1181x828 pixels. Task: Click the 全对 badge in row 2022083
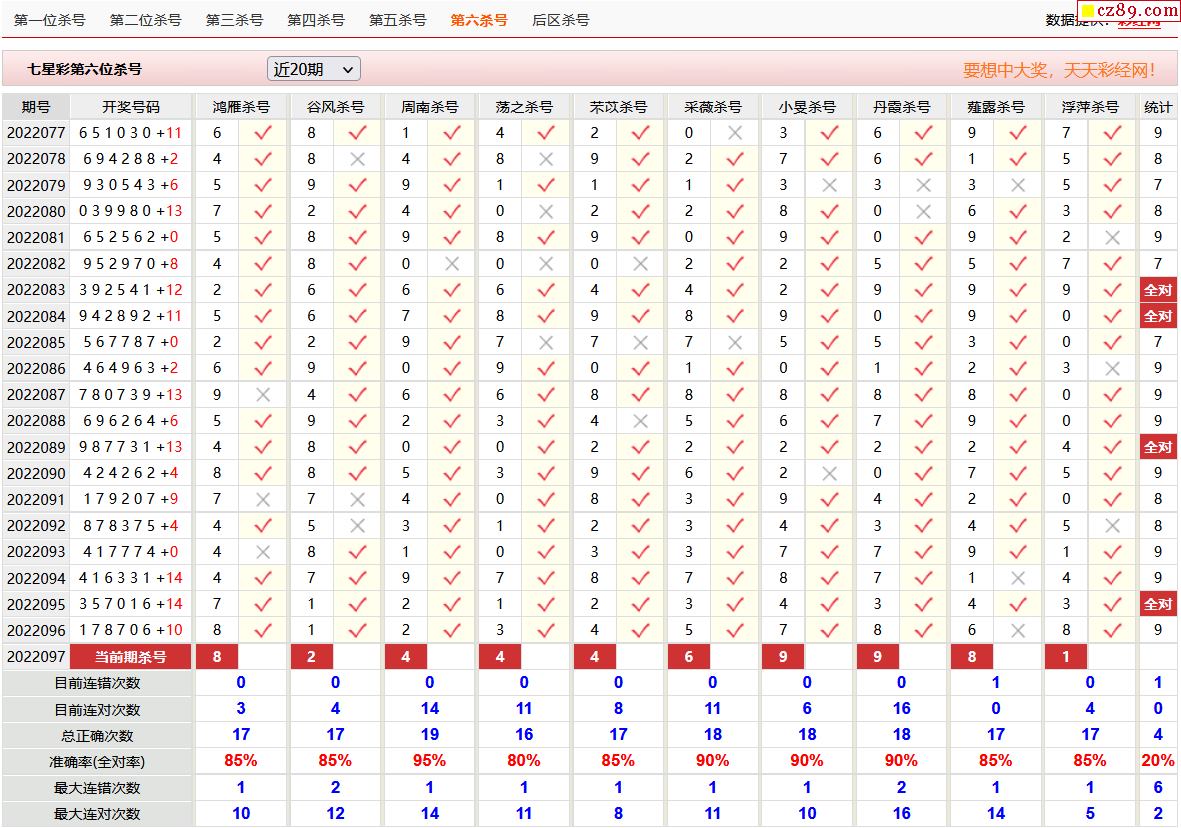pyautogui.click(x=1158, y=290)
